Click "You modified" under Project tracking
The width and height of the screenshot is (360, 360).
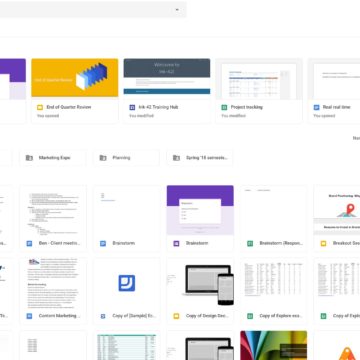[x=234, y=116]
